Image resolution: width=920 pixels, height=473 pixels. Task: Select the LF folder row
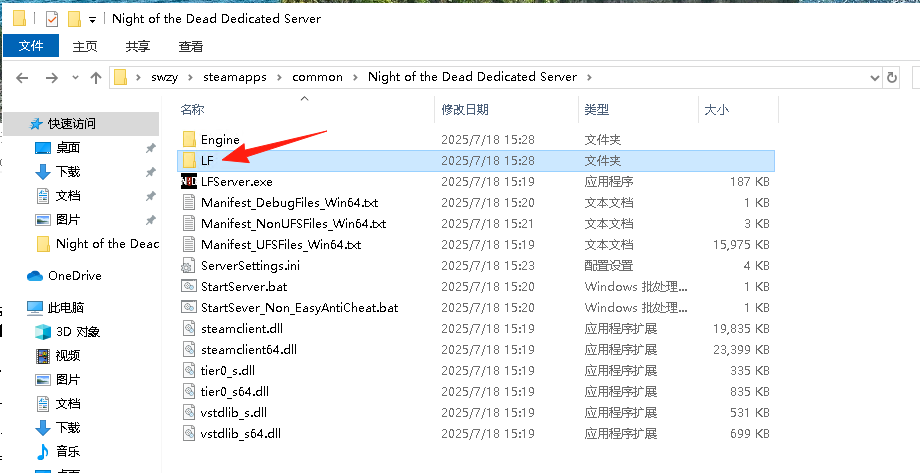point(476,161)
